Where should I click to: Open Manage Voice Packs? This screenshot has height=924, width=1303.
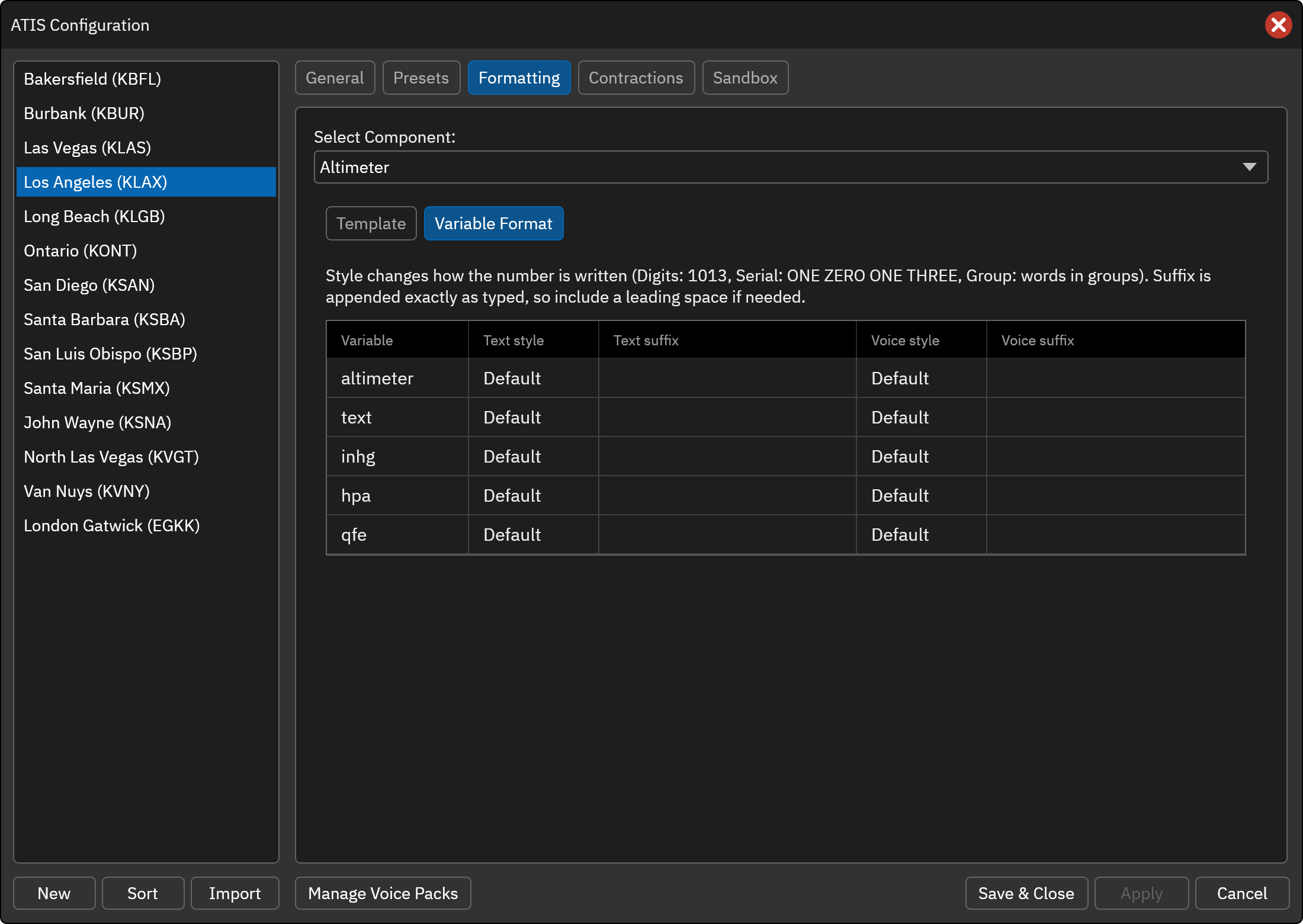click(383, 893)
